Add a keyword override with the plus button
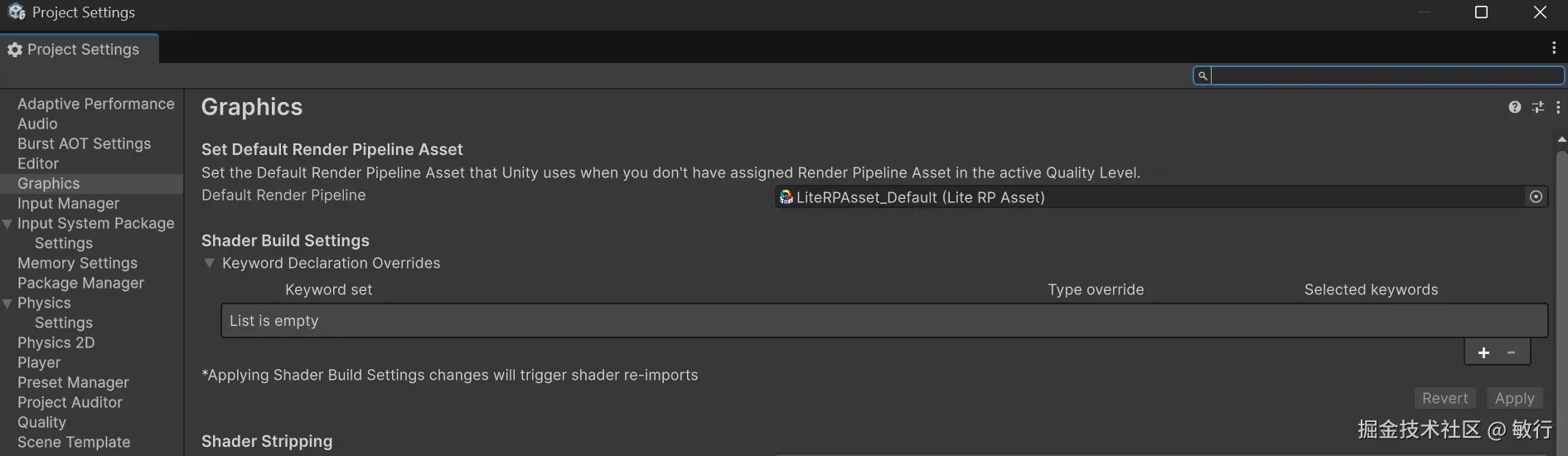This screenshot has height=456, width=1568. tap(1483, 352)
